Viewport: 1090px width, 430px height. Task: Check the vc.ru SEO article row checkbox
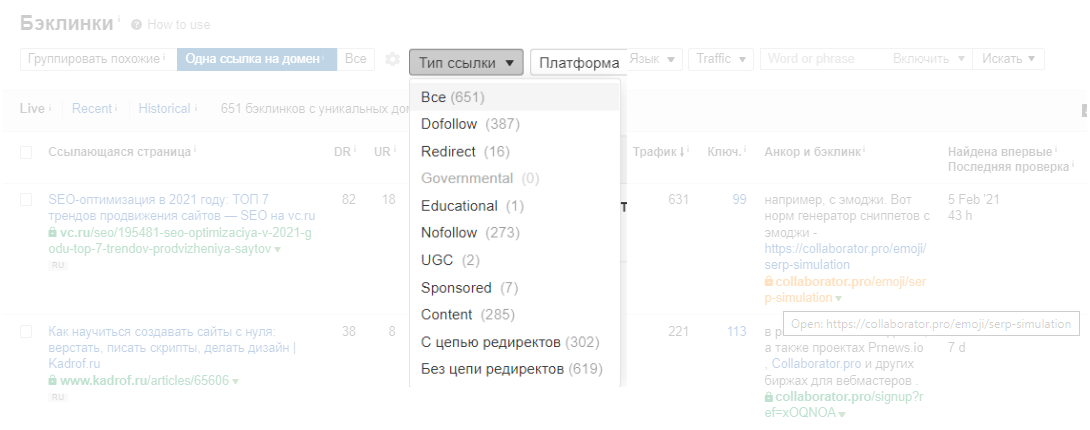(x=26, y=200)
